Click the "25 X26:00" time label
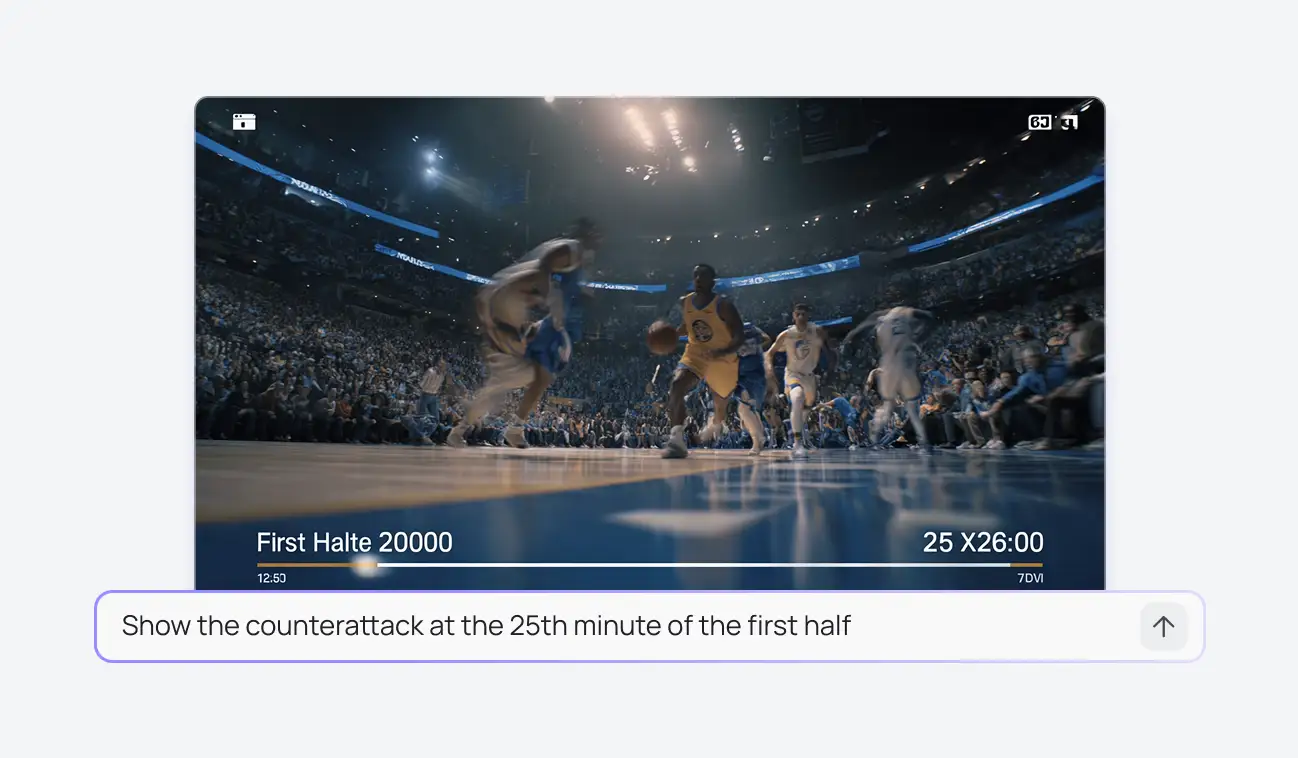 (x=983, y=542)
